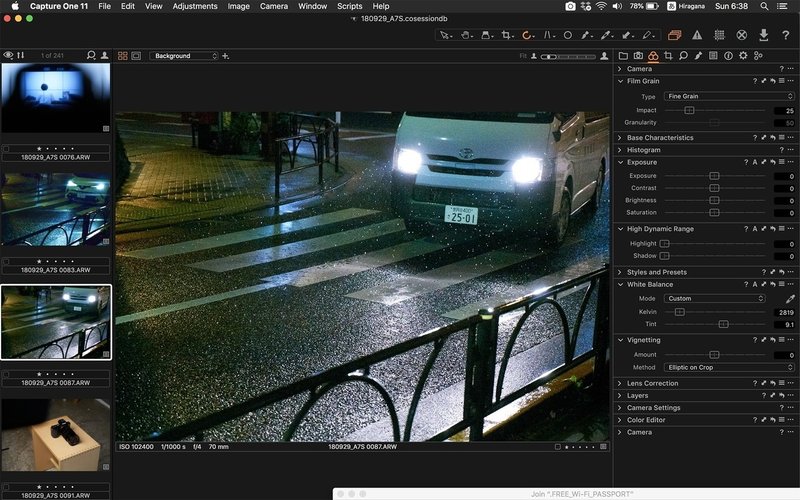
Task: Toggle the color tag checkbox below viewer
Action: [558, 447]
